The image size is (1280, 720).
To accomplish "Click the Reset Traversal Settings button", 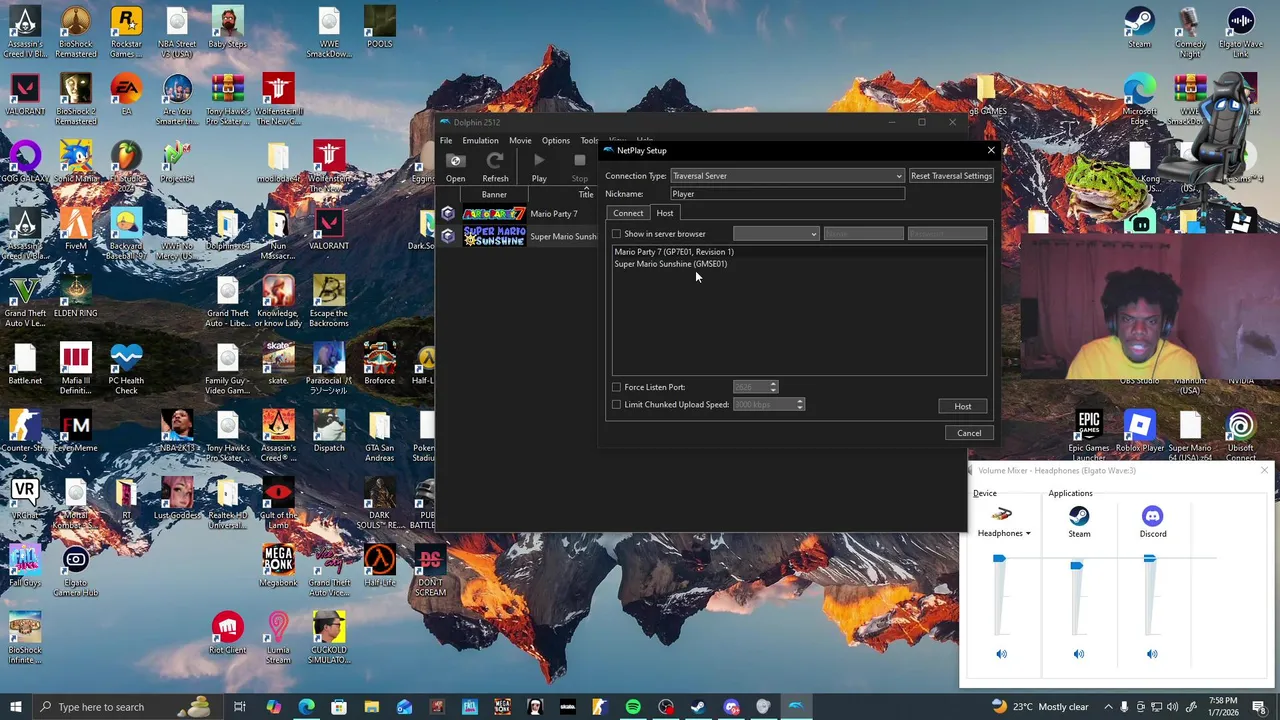I will 951,176.
